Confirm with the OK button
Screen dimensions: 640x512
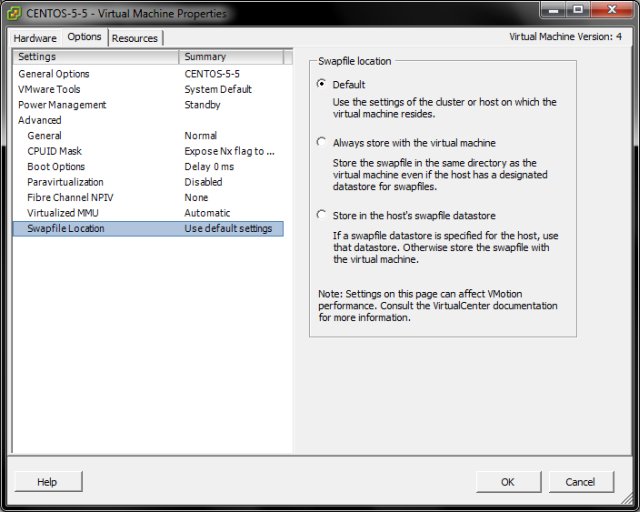(508, 482)
